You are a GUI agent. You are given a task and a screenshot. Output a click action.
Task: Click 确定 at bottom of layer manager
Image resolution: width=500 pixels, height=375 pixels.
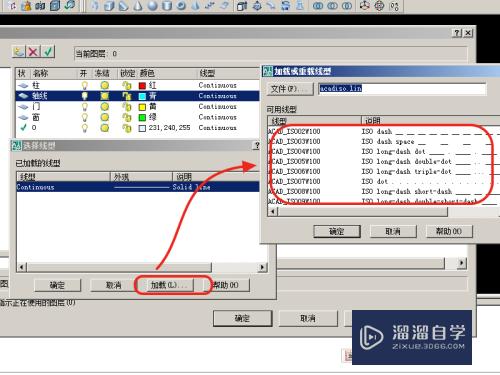(x=242, y=318)
